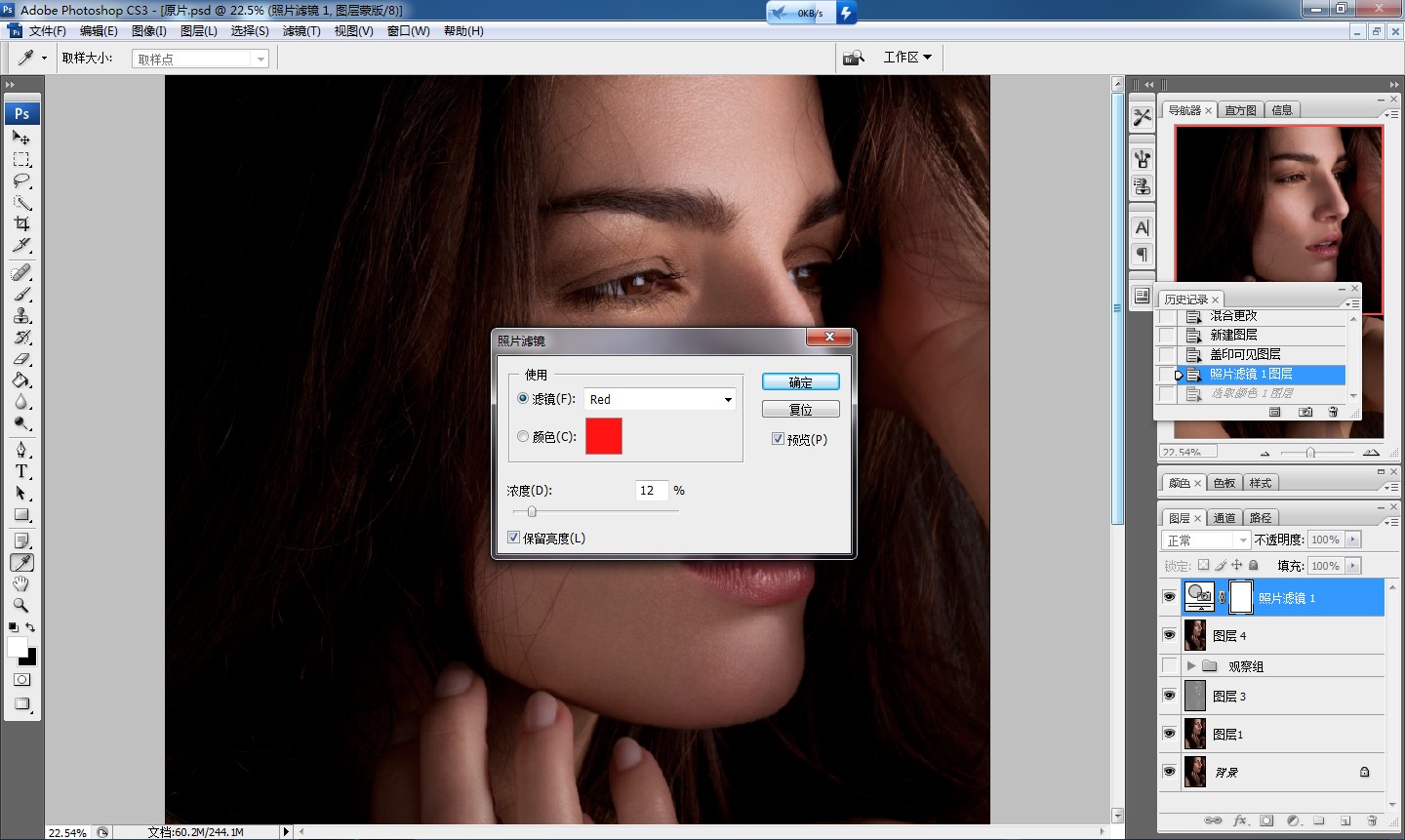Click the red filter color swatch
The width and height of the screenshot is (1405, 840).
pos(604,436)
